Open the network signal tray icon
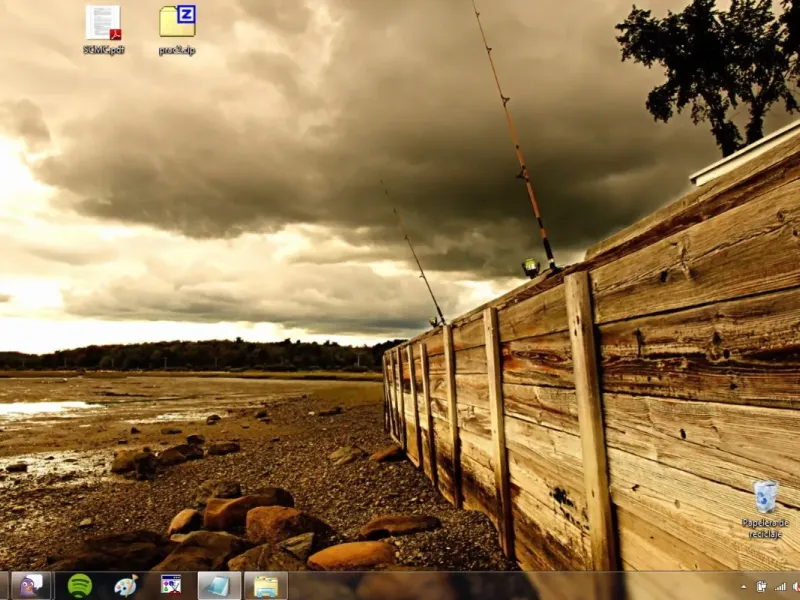Screen dimensions: 800x600 pos(780,587)
